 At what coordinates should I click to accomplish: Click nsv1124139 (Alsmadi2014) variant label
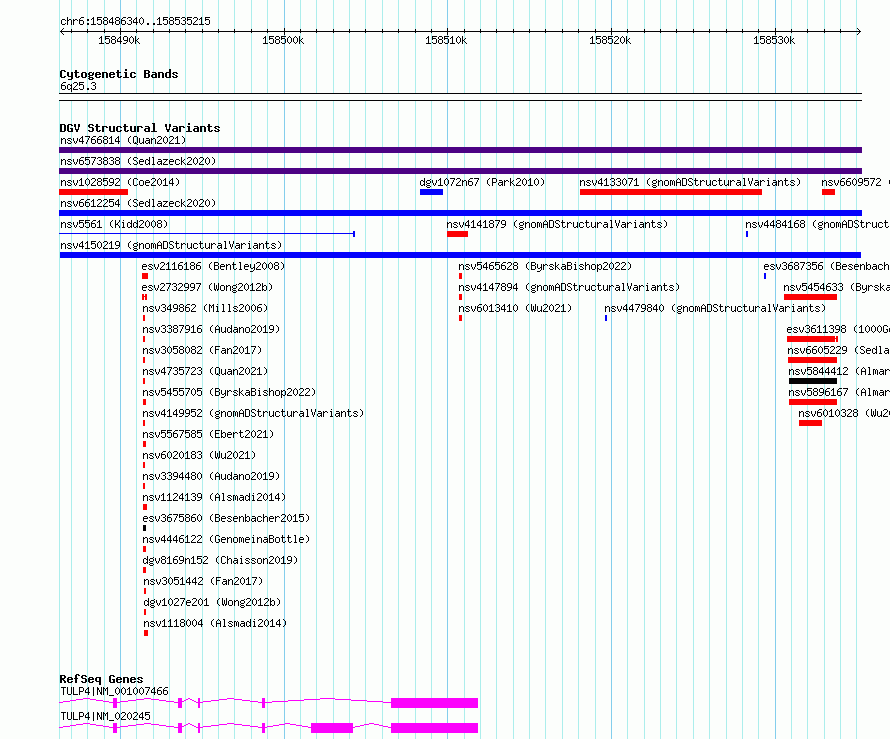[214, 497]
